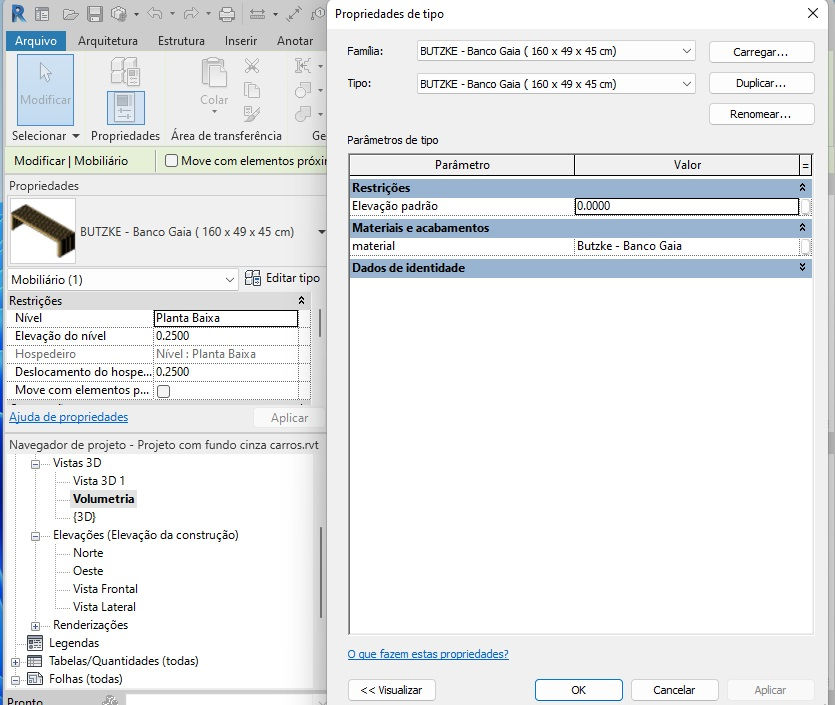Click the Tabelas/Quantidades table icon
Image resolution: width=835 pixels, height=705 pixels.
click(35, 661)
